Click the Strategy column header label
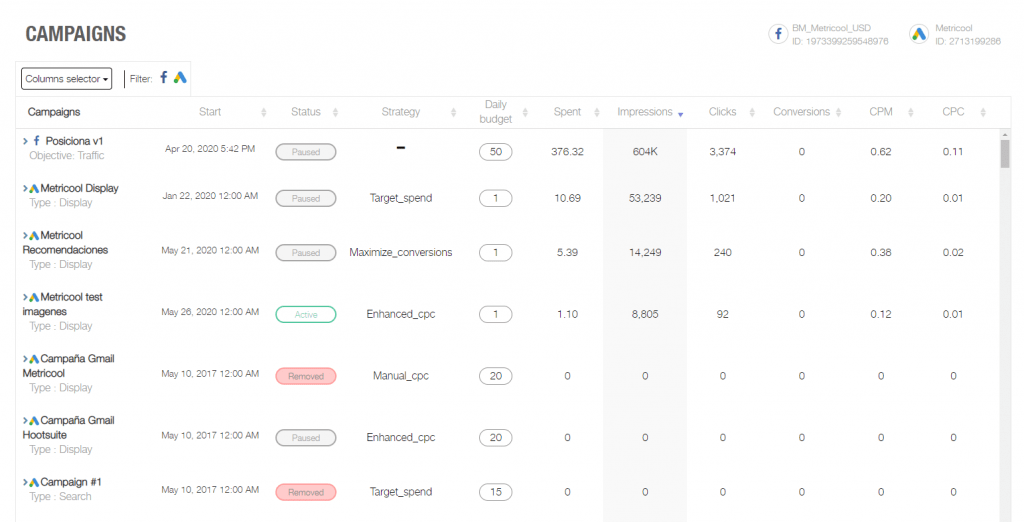Viewport: 1024px width, 522px height. tap(400, 112)
